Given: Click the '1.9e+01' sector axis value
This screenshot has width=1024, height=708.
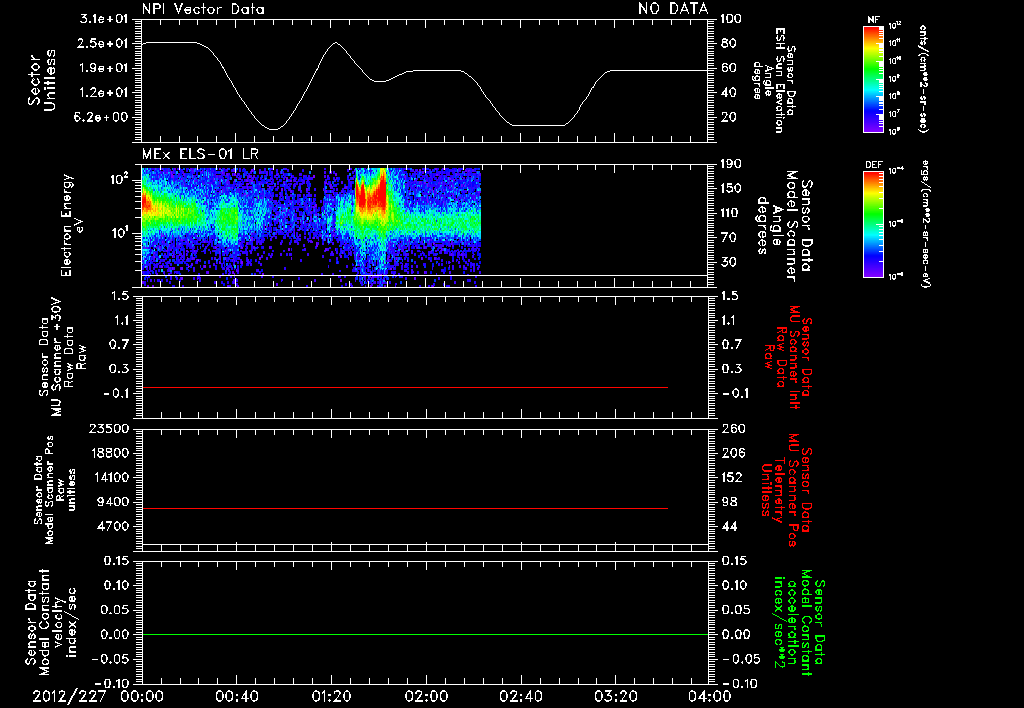Looking at the screenshot, I should click(104, 68).
